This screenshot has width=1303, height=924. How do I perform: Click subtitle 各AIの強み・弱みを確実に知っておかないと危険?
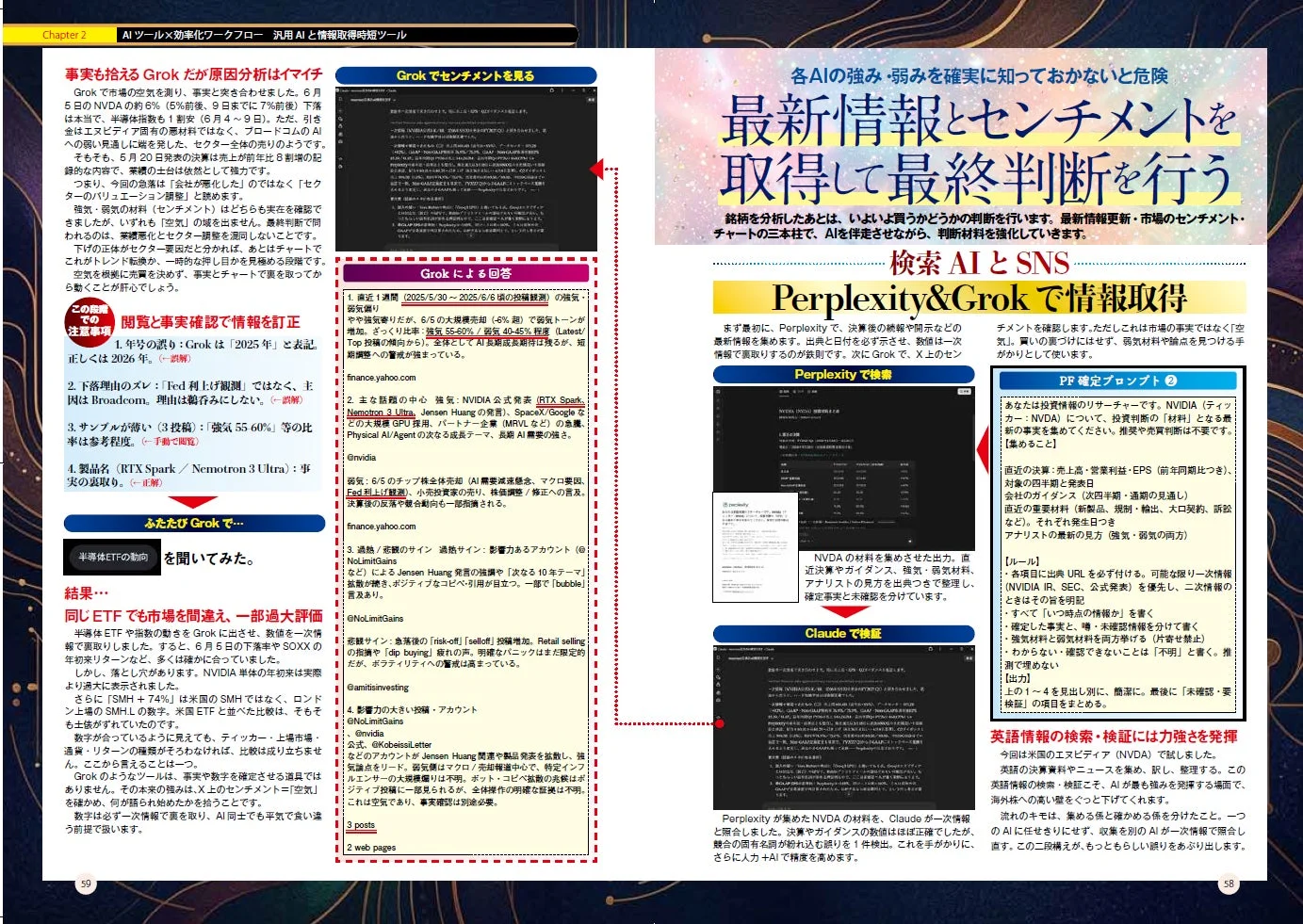point(979,75)
